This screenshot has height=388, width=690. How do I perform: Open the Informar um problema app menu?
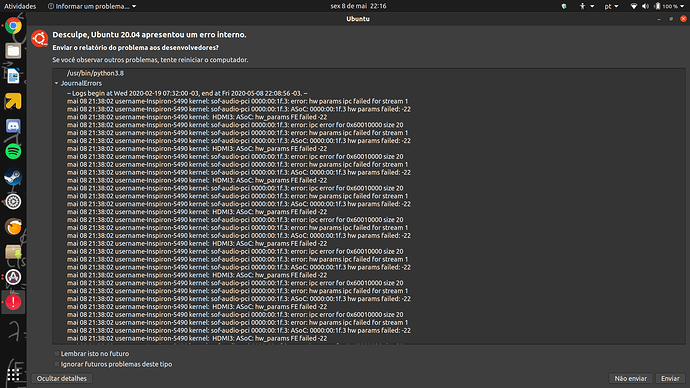pos(92,6)
